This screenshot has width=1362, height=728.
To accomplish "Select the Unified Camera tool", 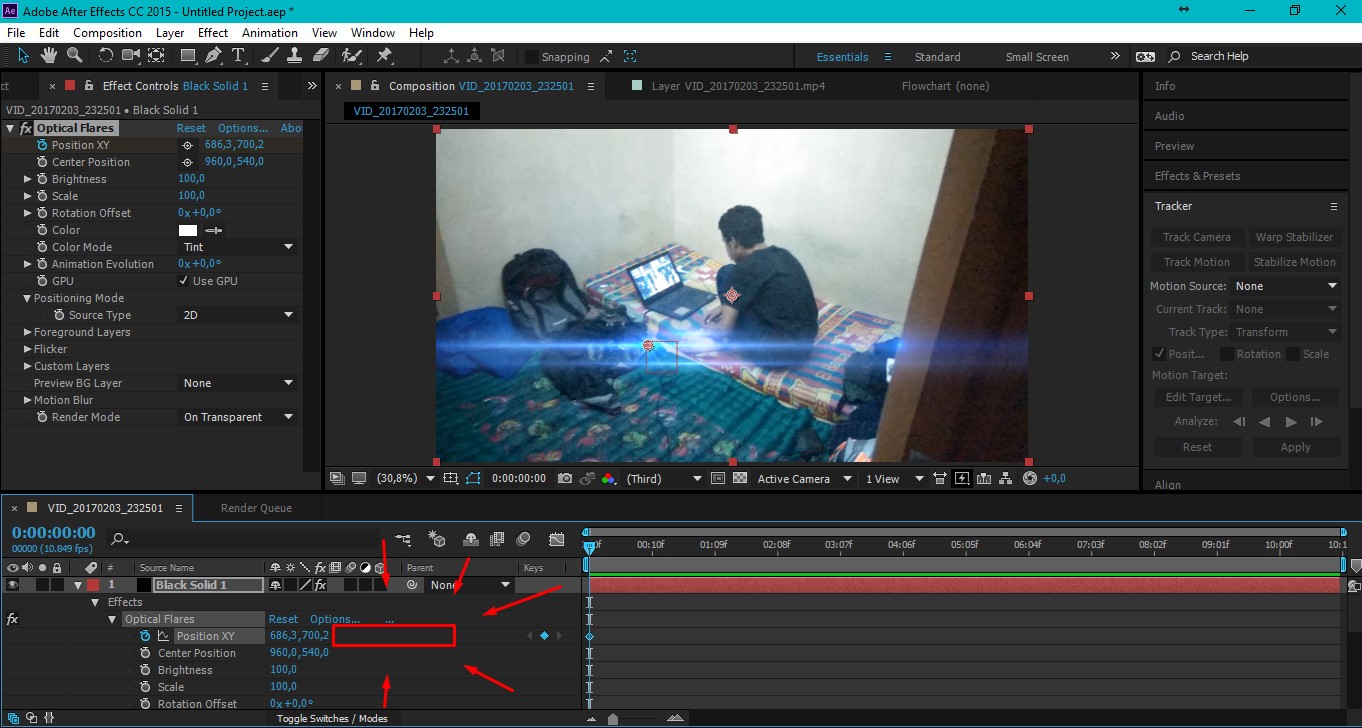I will (x=132, y=55).
